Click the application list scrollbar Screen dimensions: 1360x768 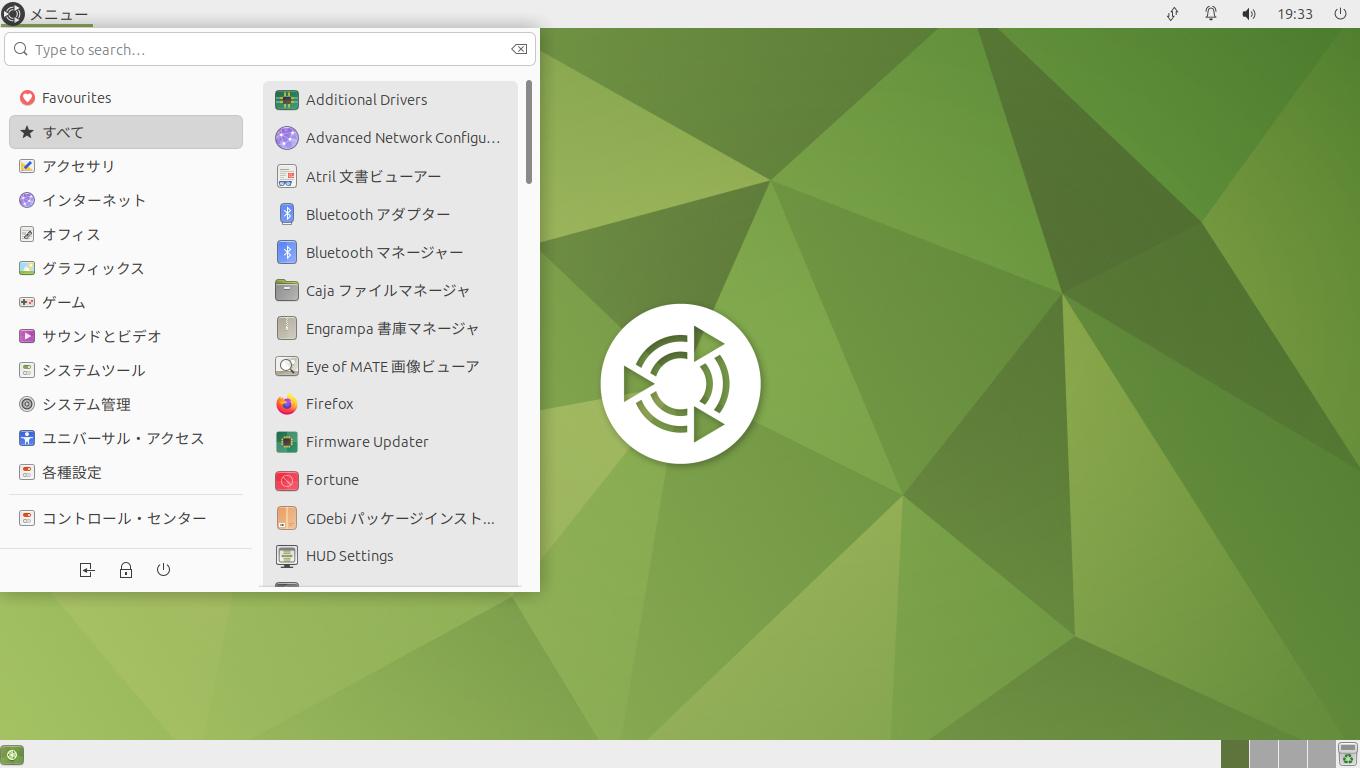tap(528, 132)
